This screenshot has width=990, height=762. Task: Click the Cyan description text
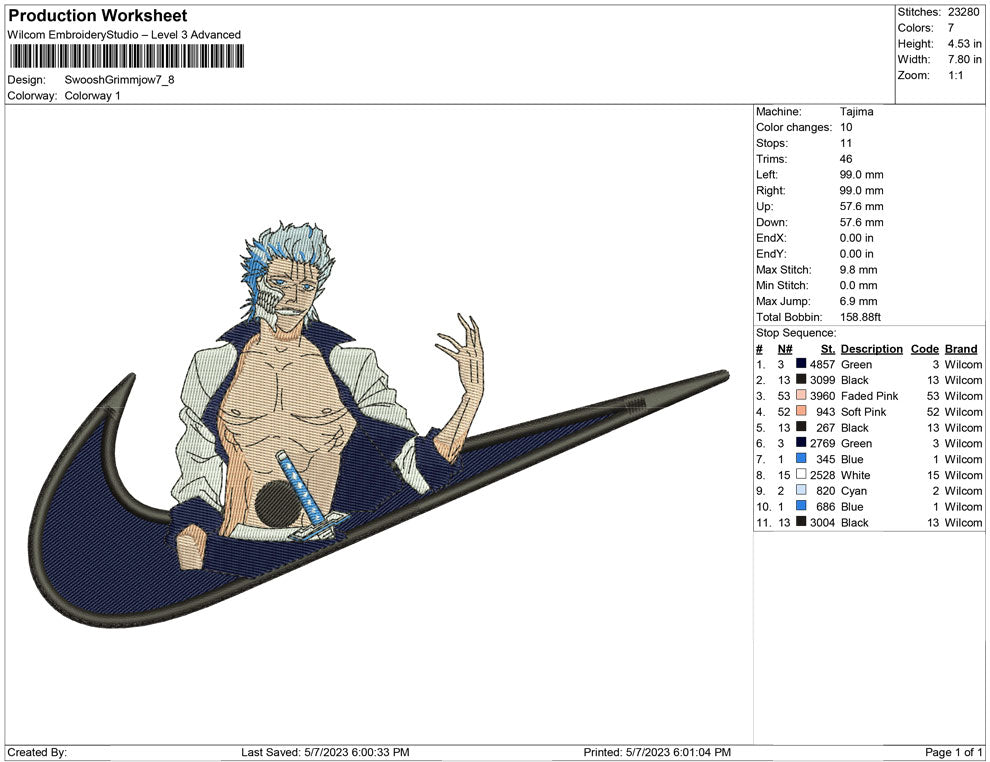point(854,491)
